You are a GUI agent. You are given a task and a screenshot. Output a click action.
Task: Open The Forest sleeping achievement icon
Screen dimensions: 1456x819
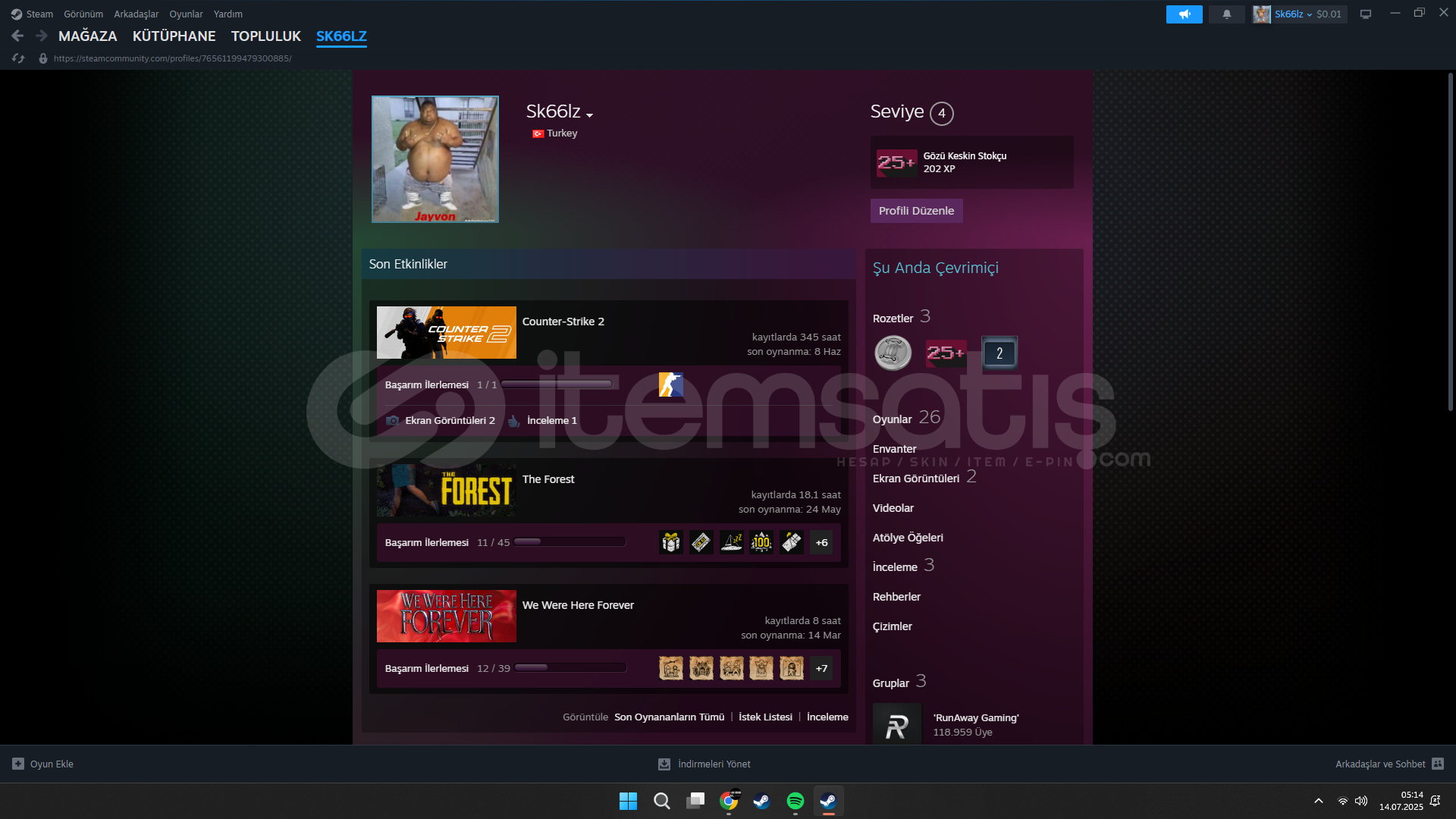pyautogui.click(x=731, y=542)
